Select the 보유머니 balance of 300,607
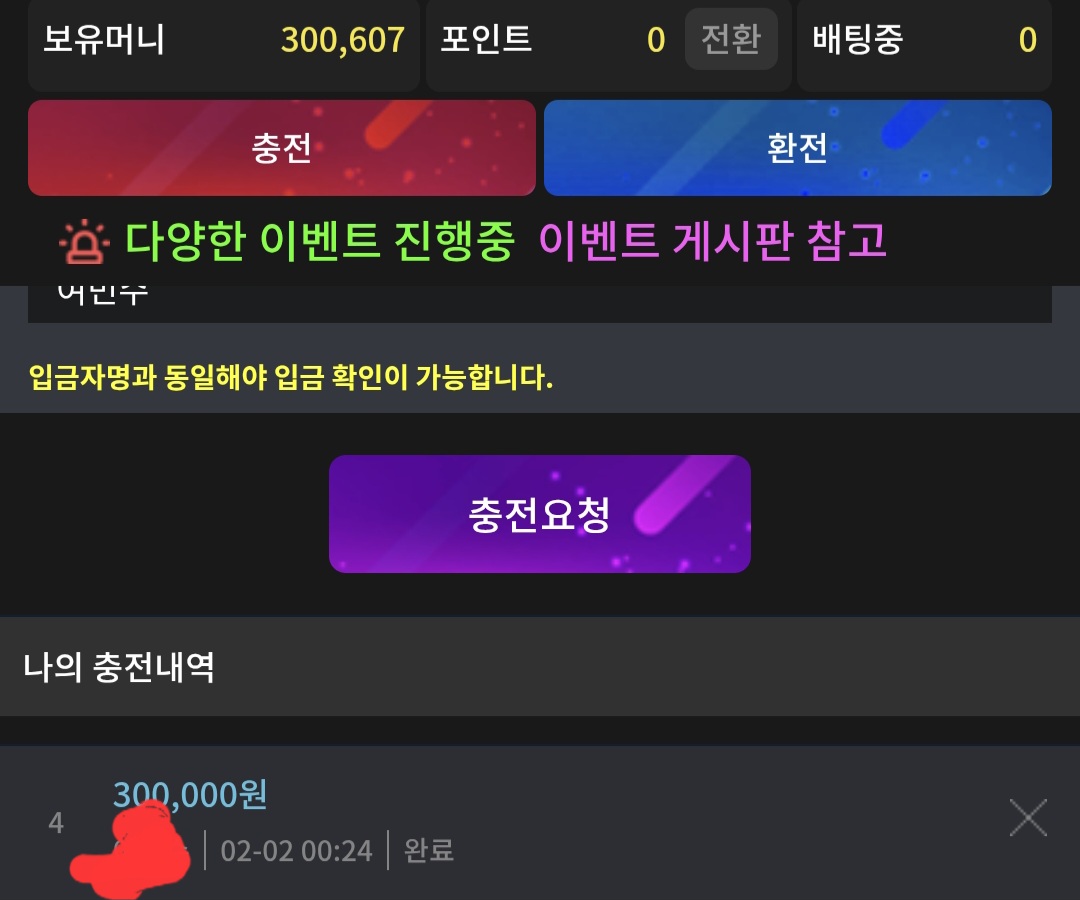1080x900 pixels. click(342, 40)
